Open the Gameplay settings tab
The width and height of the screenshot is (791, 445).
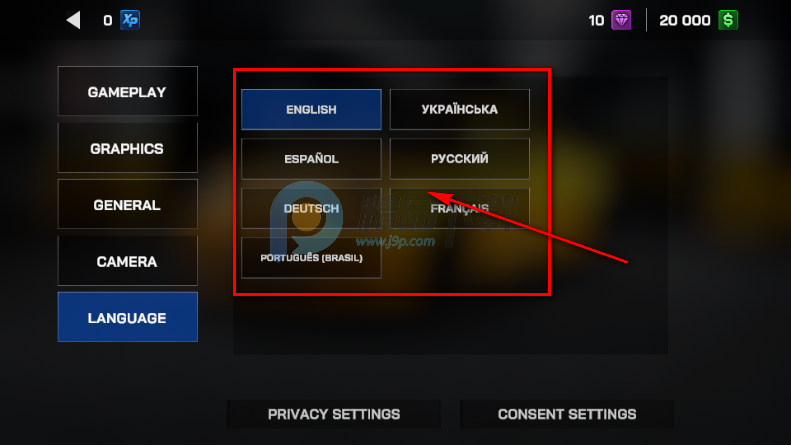128,91
